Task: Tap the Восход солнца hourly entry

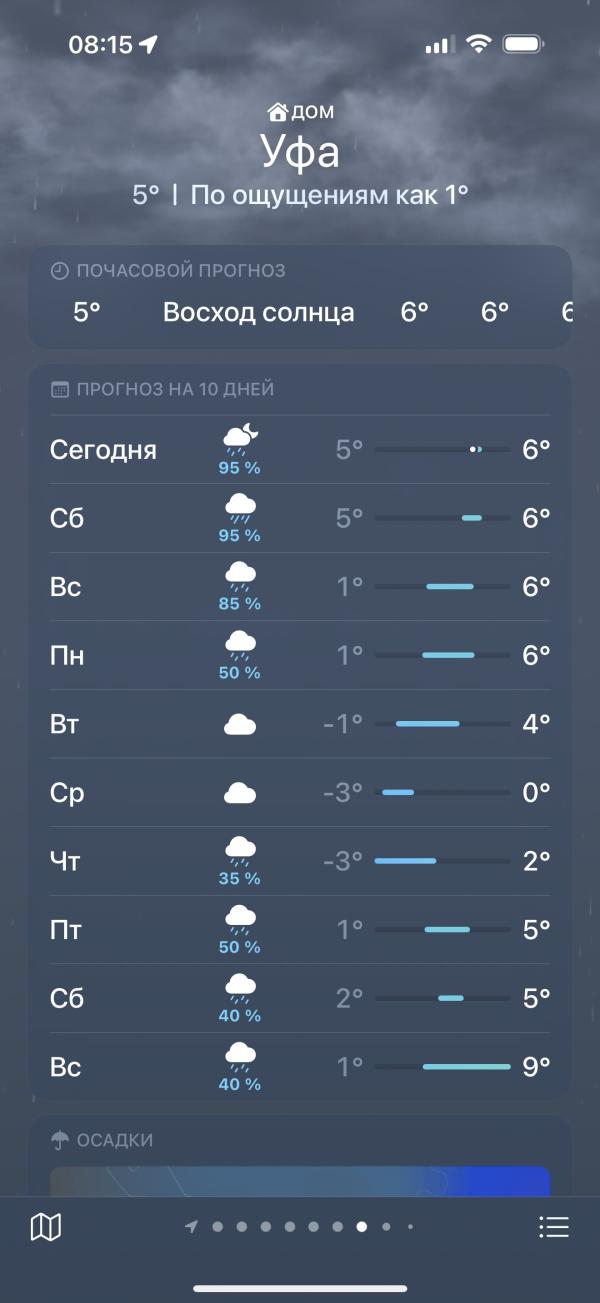Action: (x=258, y=312)
